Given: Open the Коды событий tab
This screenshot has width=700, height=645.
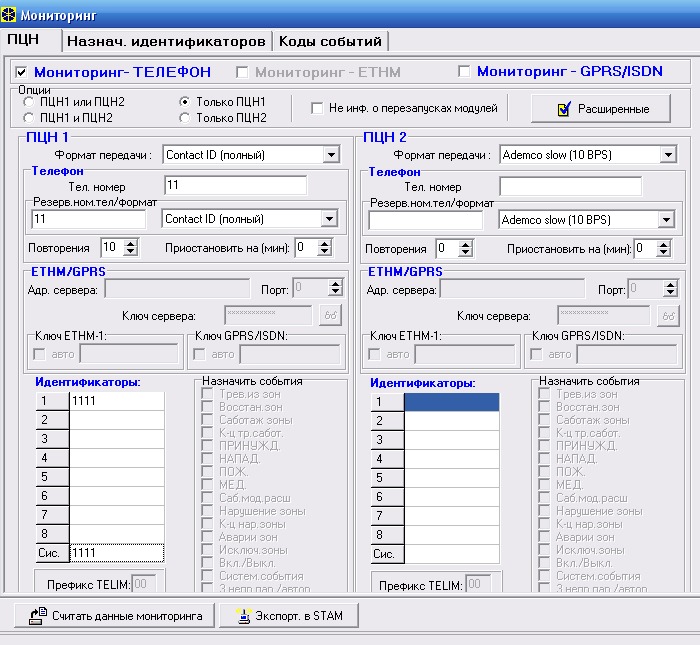Looking at the screenshot, I should pos(330,41).
